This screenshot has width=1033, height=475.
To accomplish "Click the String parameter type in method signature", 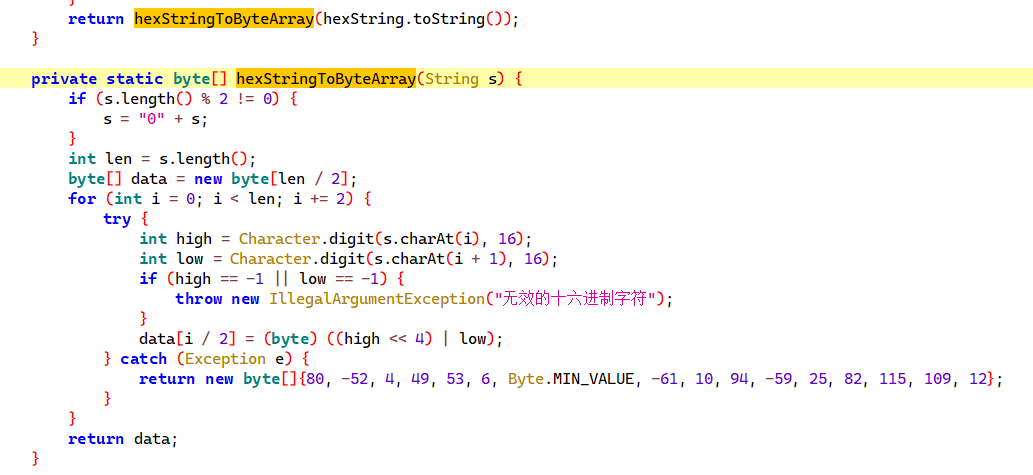I will tap(451, 78).
